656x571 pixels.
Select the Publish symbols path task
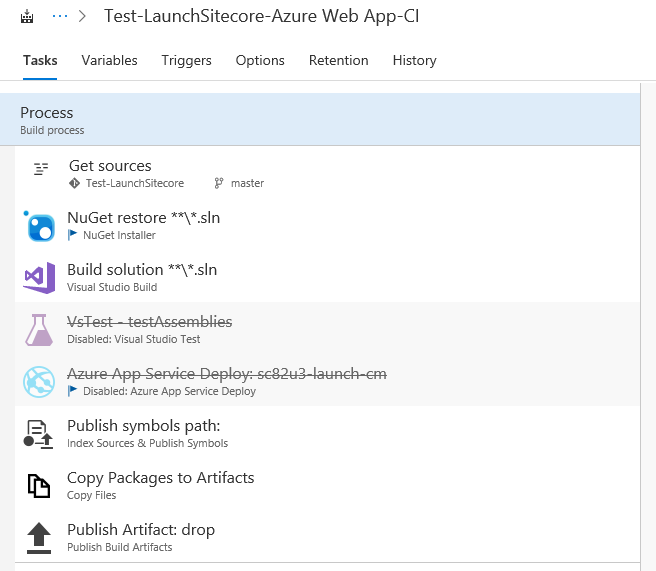327,433
